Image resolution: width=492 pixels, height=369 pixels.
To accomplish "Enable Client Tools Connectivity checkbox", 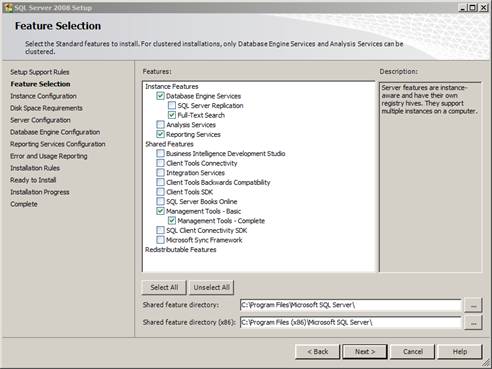I will [x=160, y=163].
